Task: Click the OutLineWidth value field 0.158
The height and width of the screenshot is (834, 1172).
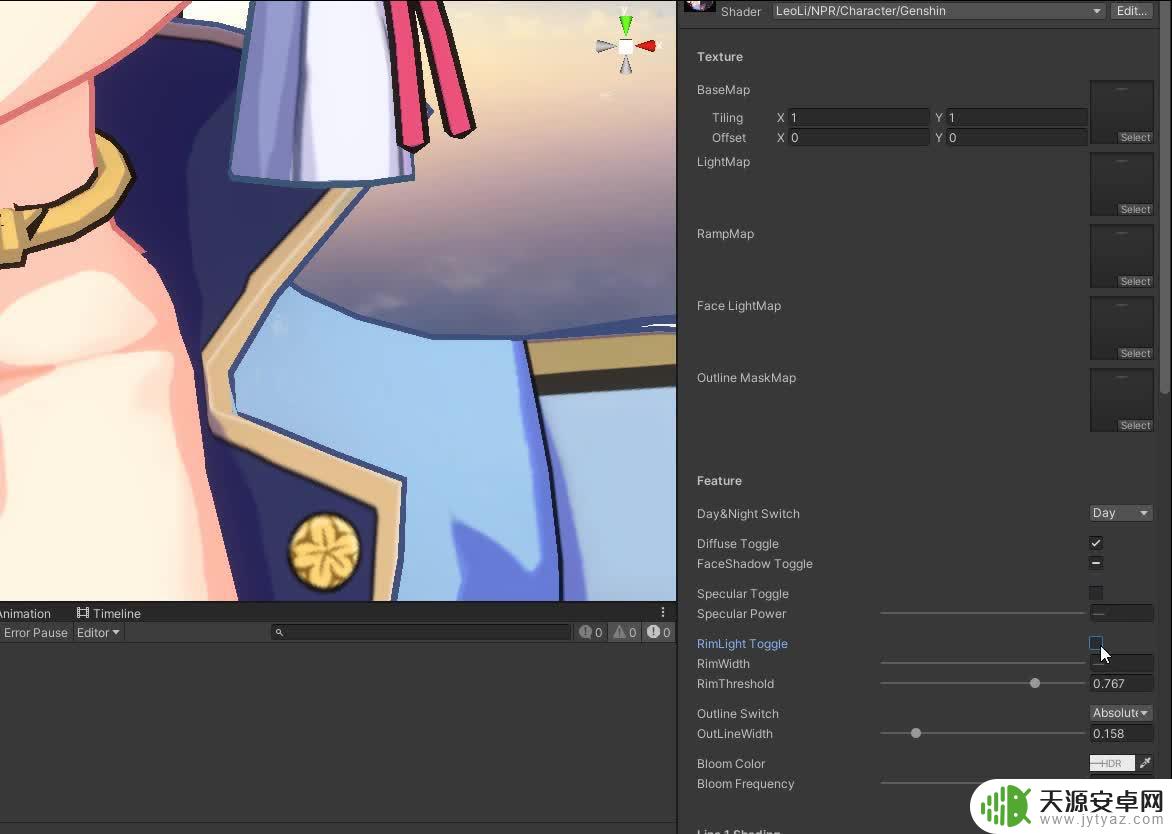Action: (1120, 733)
